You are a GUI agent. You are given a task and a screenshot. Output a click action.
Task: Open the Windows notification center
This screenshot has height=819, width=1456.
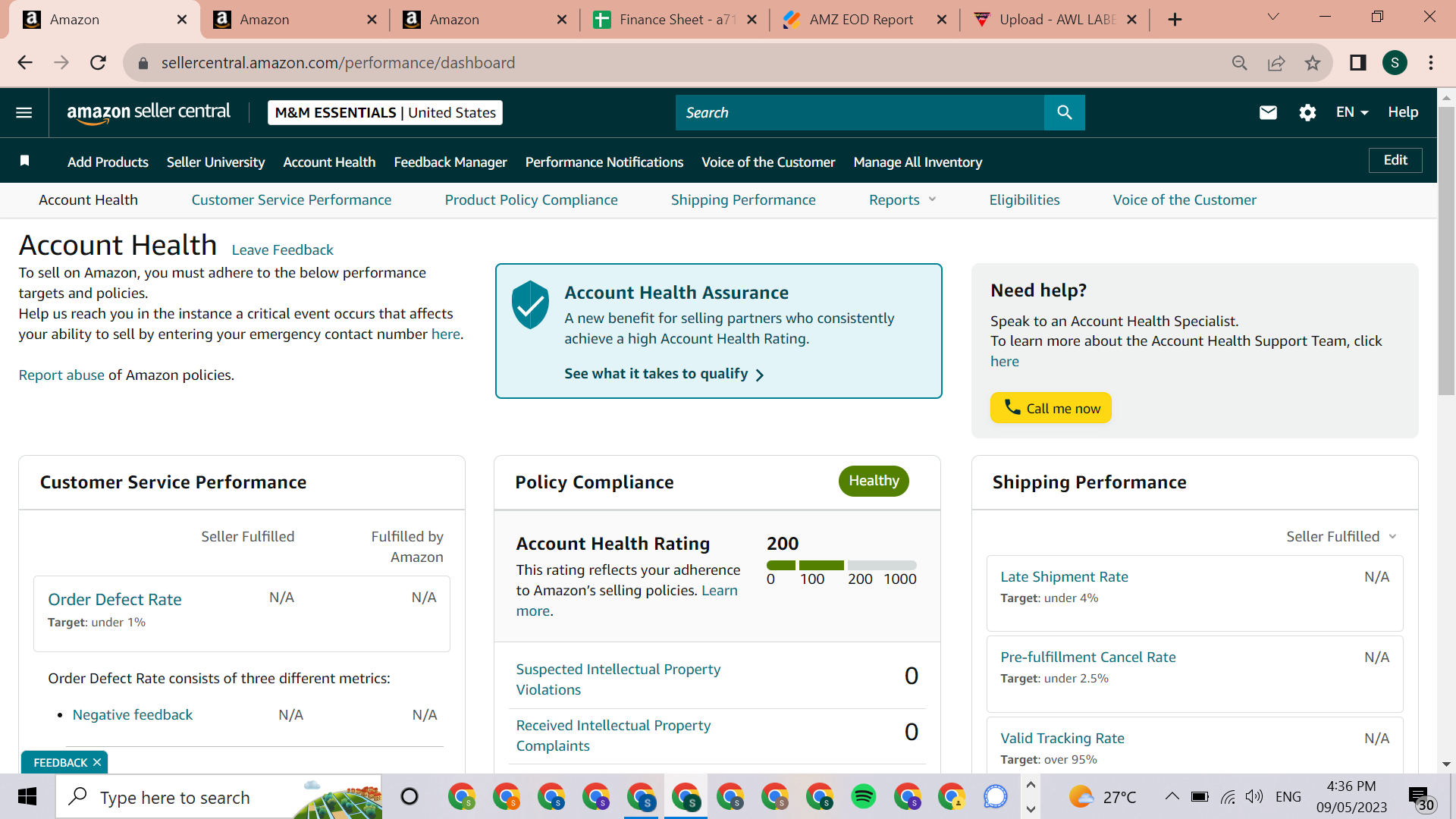pos(1420,798)
